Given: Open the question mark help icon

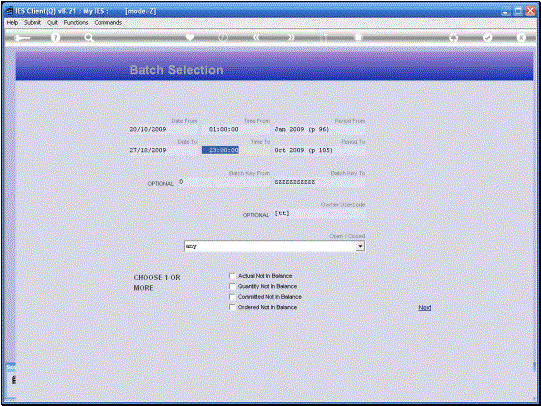Looking at the screenshot, I should point(55,38).
